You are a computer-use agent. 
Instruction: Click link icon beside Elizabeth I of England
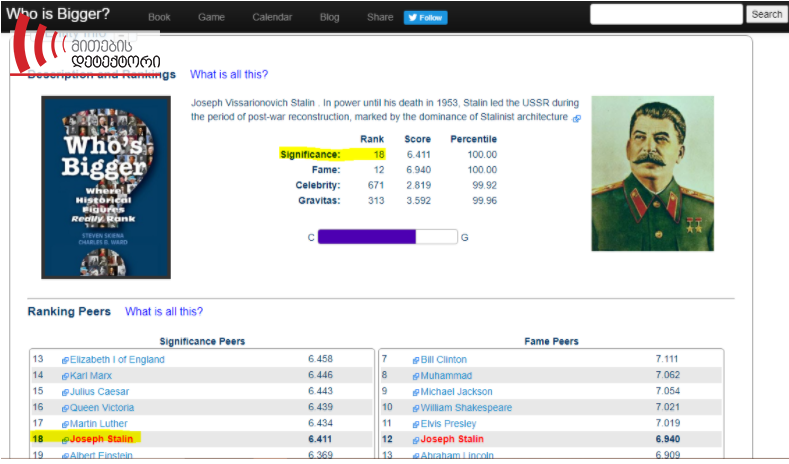(65, 361)
